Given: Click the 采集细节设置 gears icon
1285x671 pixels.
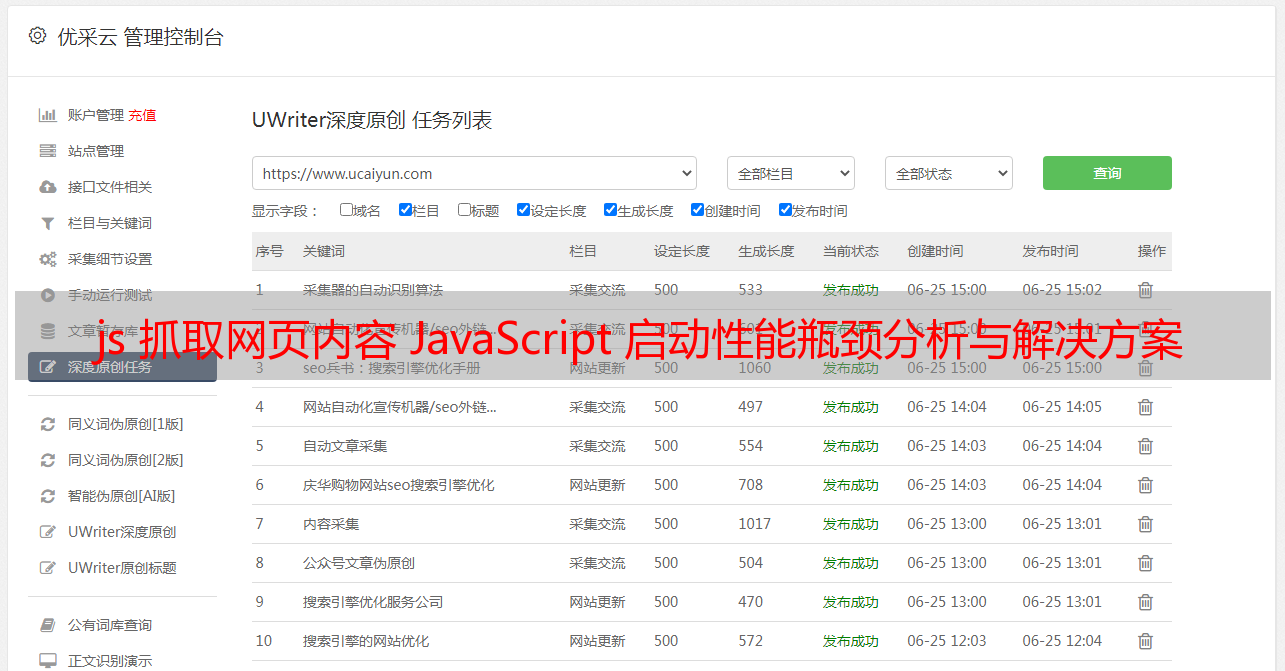Looking at the screenshot, I should click(x=47, y=259).
